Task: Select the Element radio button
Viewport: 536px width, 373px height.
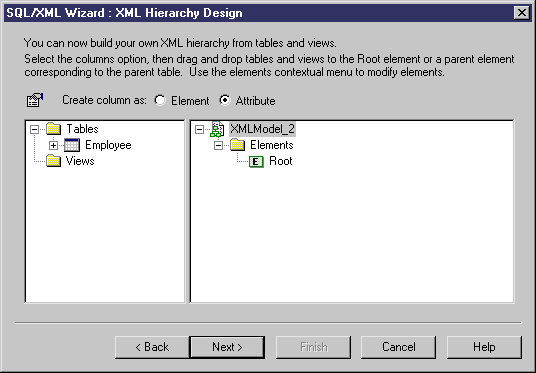Action: 160,100
